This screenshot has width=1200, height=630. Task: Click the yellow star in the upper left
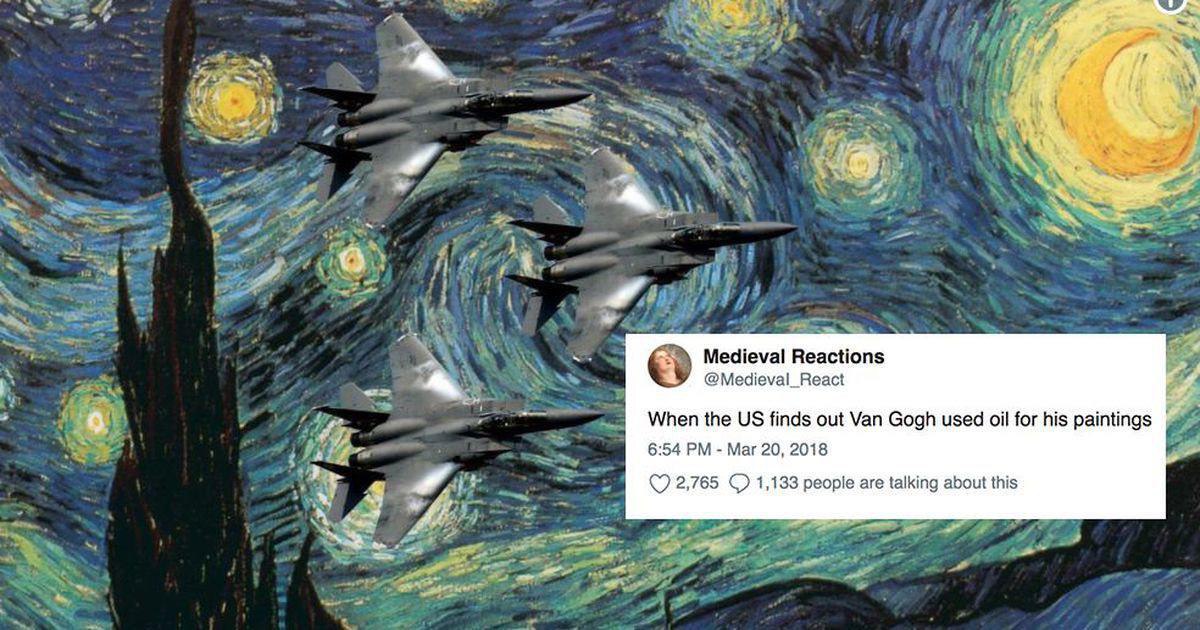pos(234,97)
